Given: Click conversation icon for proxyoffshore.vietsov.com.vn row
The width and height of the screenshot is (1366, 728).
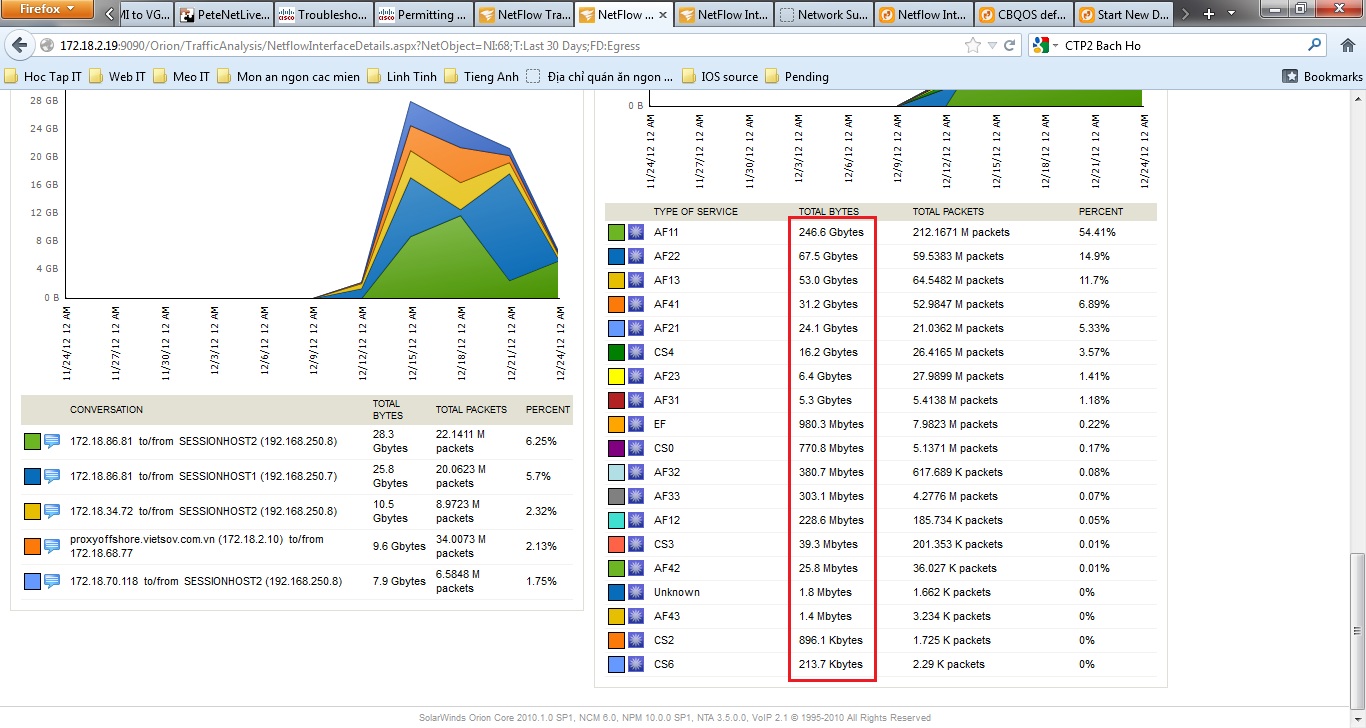Looking at the screenshot, I should point(52,546).
